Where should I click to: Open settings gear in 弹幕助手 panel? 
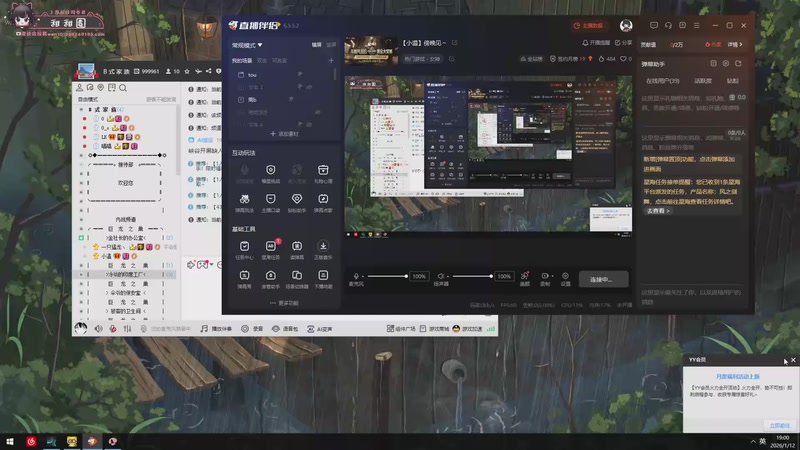click(726, 64)
